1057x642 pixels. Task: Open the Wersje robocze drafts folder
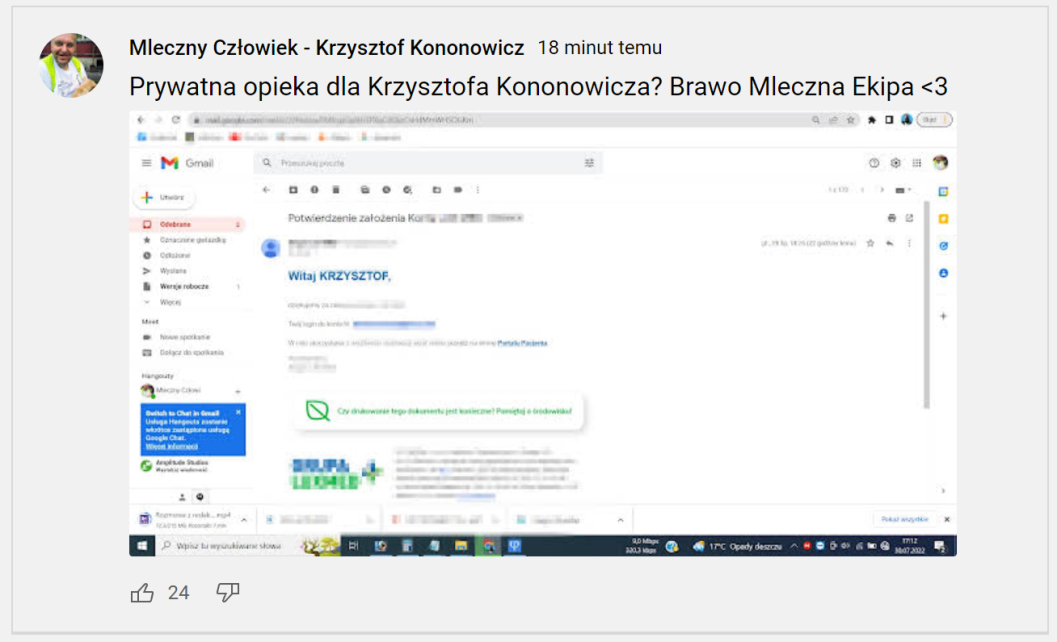(x=183, y=286)
